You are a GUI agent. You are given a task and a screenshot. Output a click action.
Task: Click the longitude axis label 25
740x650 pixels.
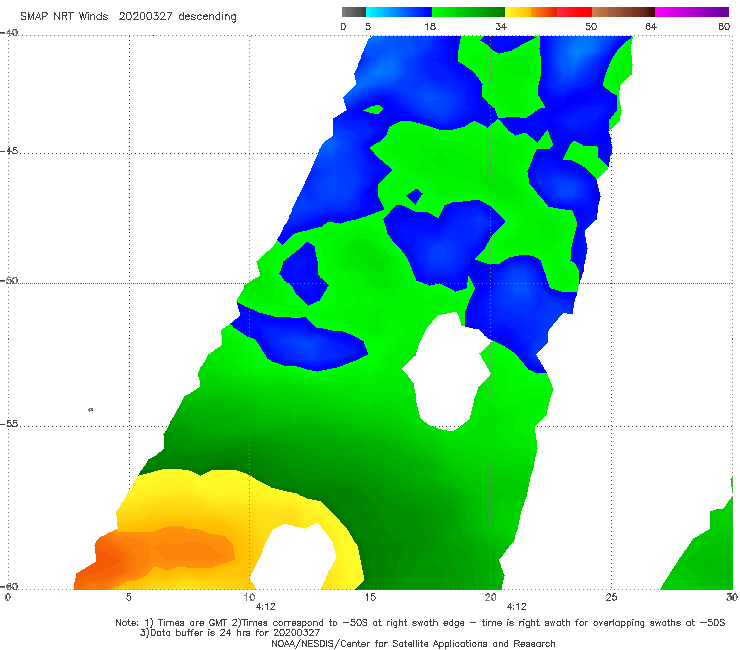tap(611, 598)
